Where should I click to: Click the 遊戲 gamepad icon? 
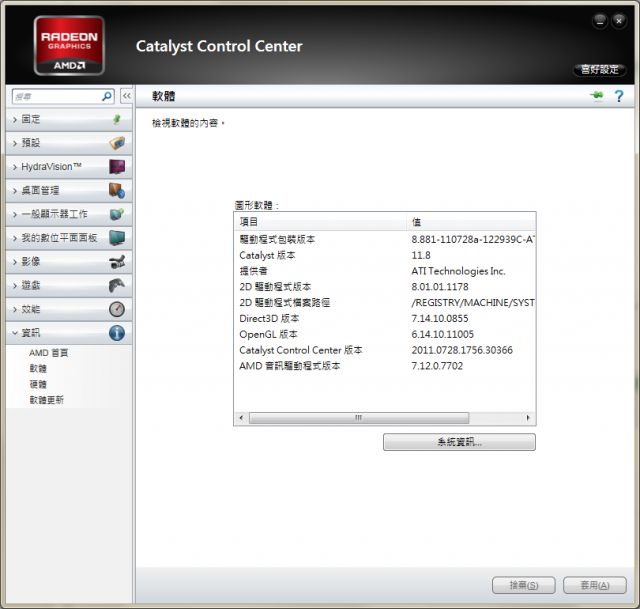[117, 285]
